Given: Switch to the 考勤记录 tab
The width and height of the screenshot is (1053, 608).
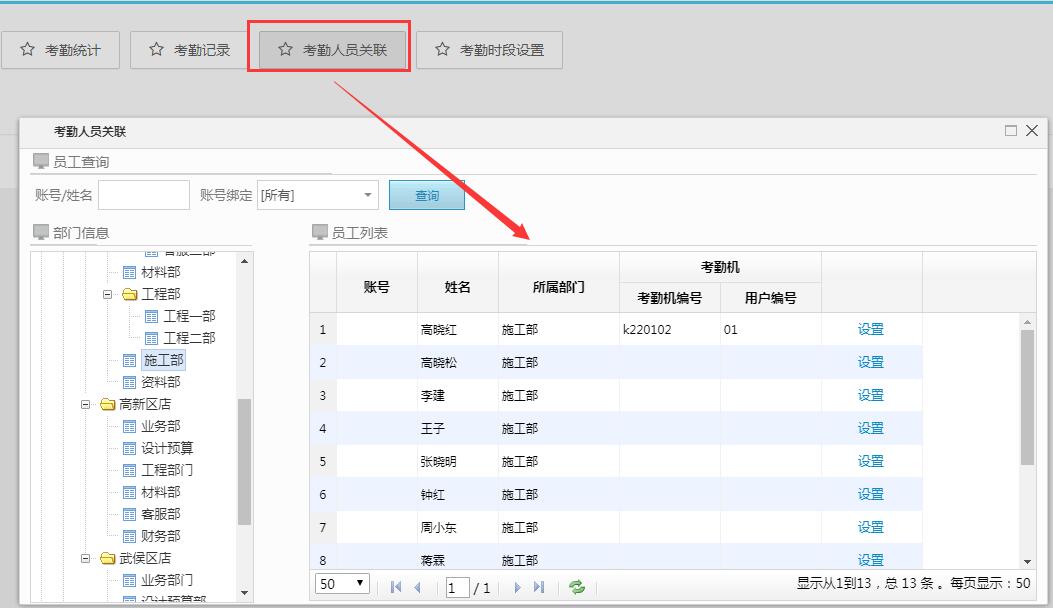Looking at the screenshot, I should pos(188,50).
